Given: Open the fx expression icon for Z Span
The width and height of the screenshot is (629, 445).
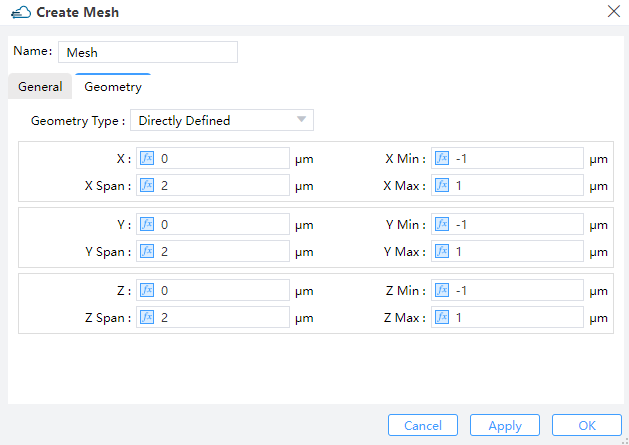Looking at the screenshot, I should tap(147, 317).
